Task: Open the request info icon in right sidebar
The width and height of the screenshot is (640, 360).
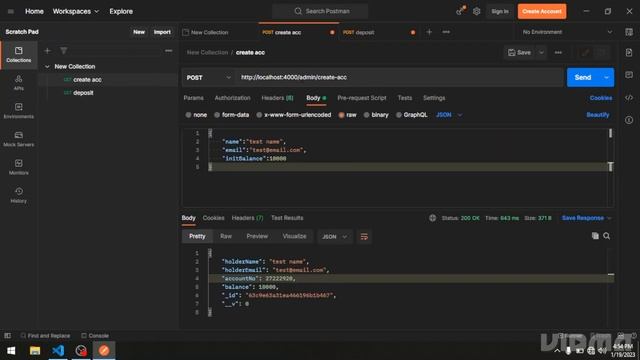Action: pyautogui.click(x=629, y=120)
